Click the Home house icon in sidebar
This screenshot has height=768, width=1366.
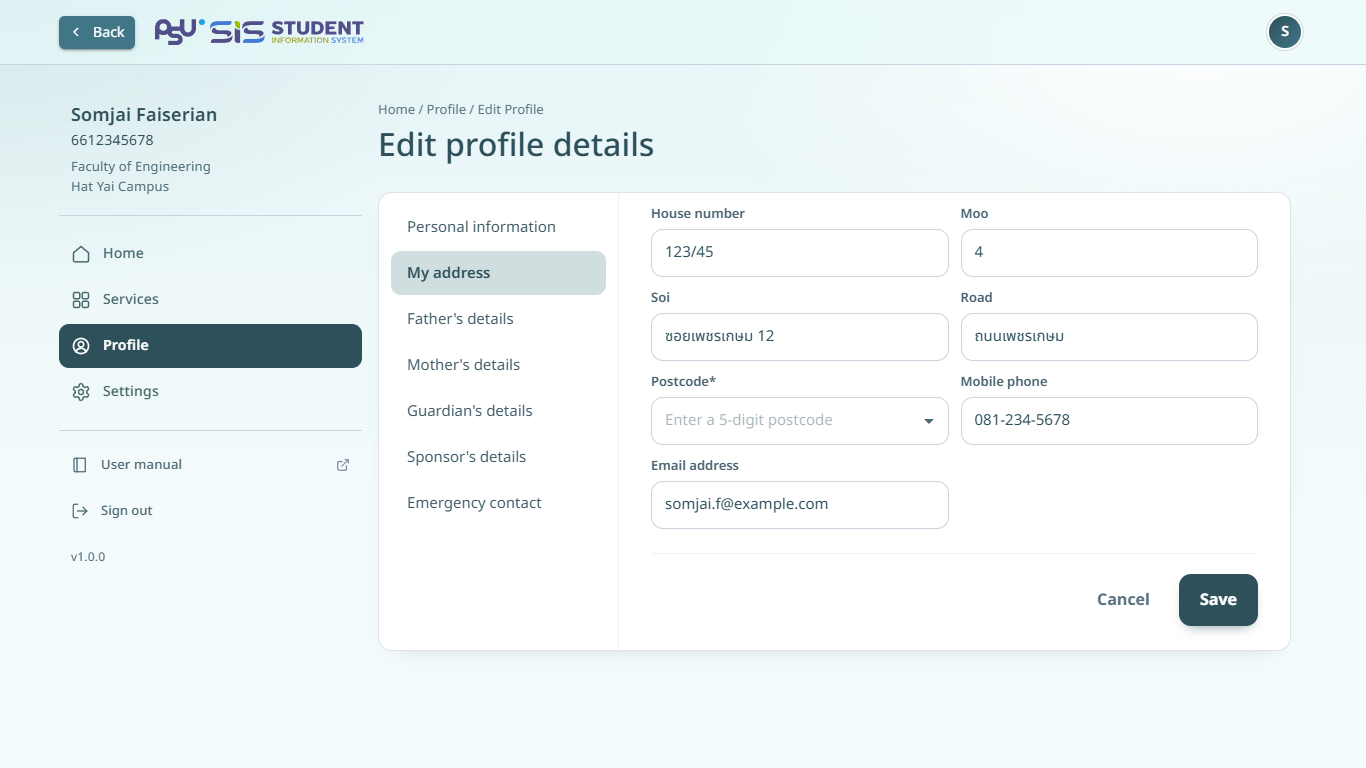[x=81, y=254]
